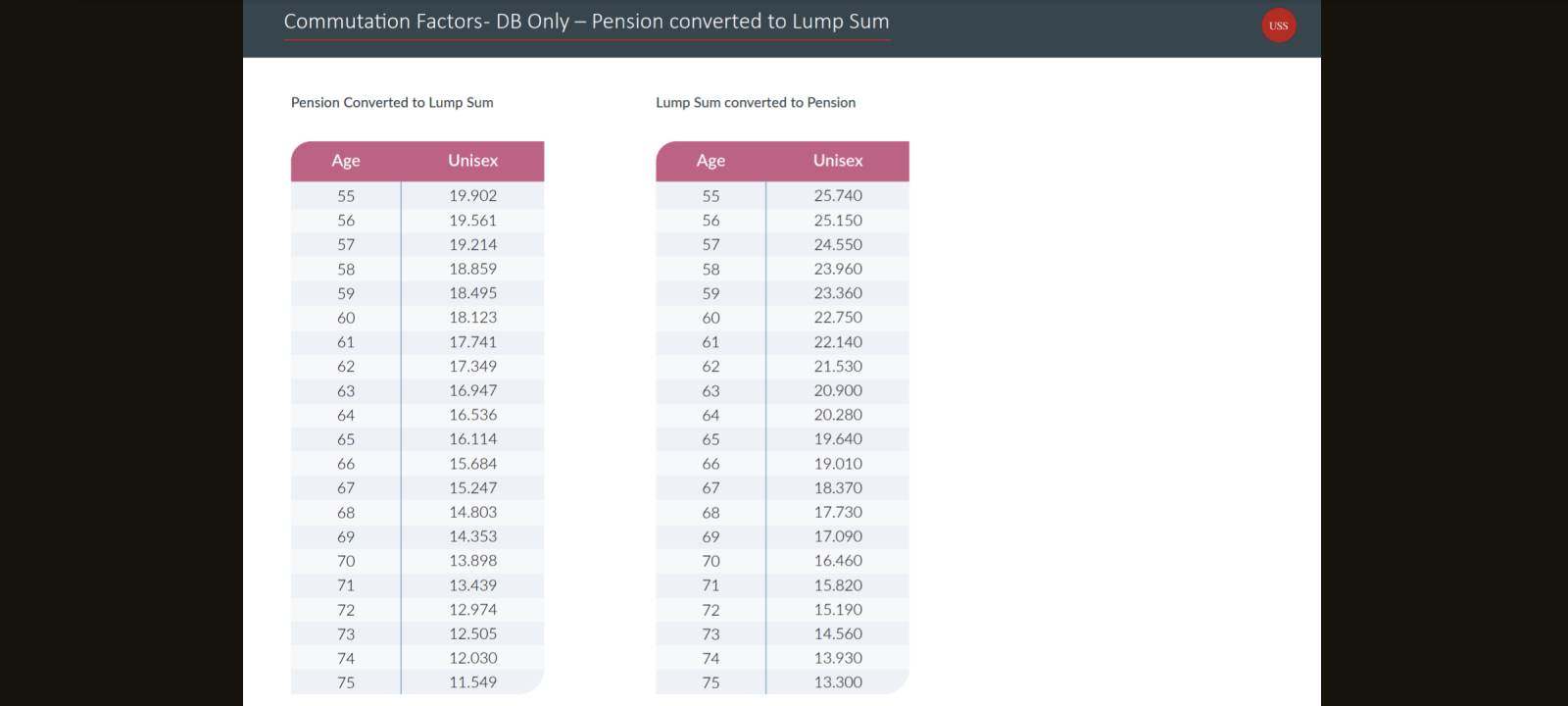This screenshot has height=706, width=1568.
Task: Select the value 19.640
Action: 838,439
